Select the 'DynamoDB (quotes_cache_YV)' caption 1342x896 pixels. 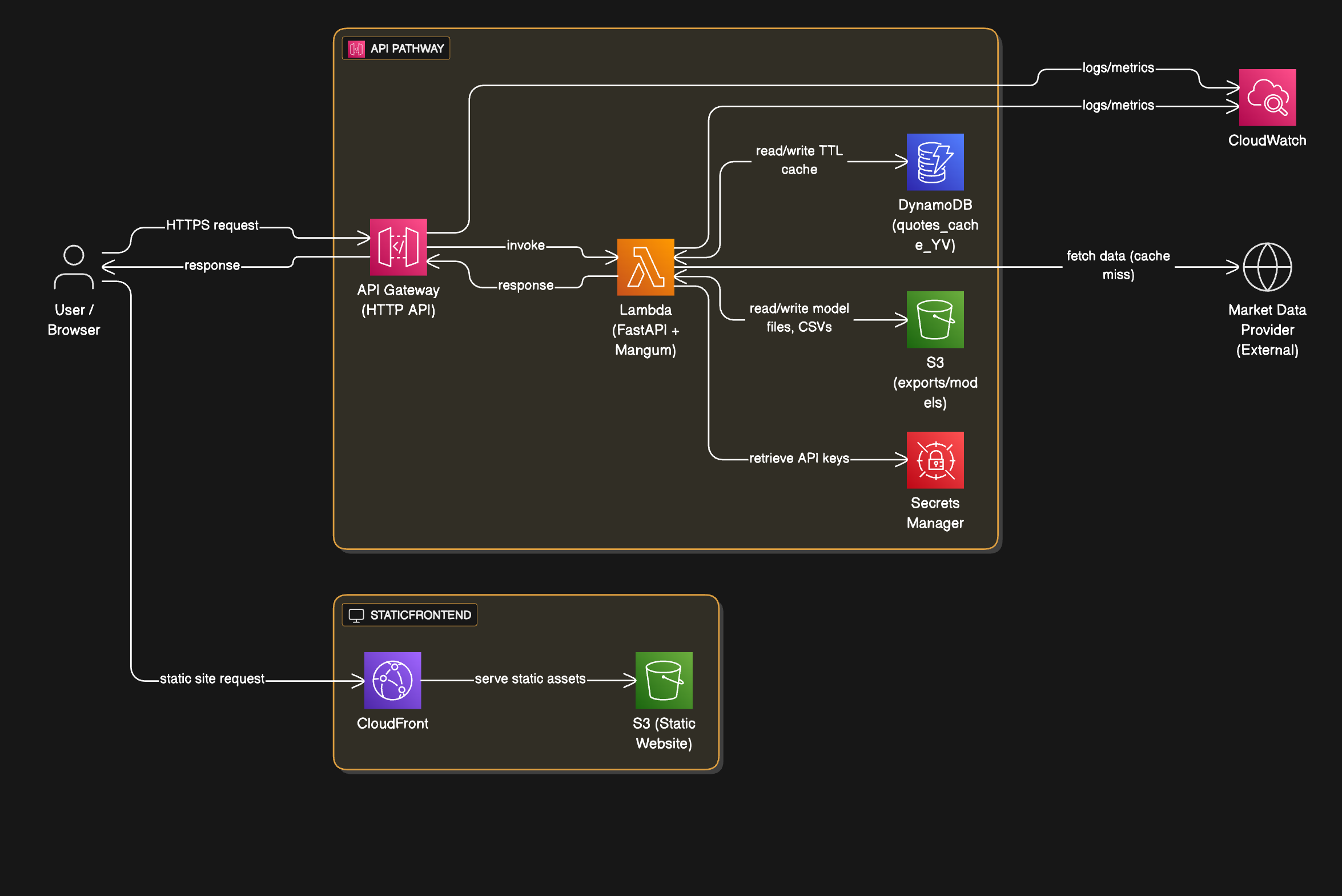pyautogui.click(x=935, y=224)
